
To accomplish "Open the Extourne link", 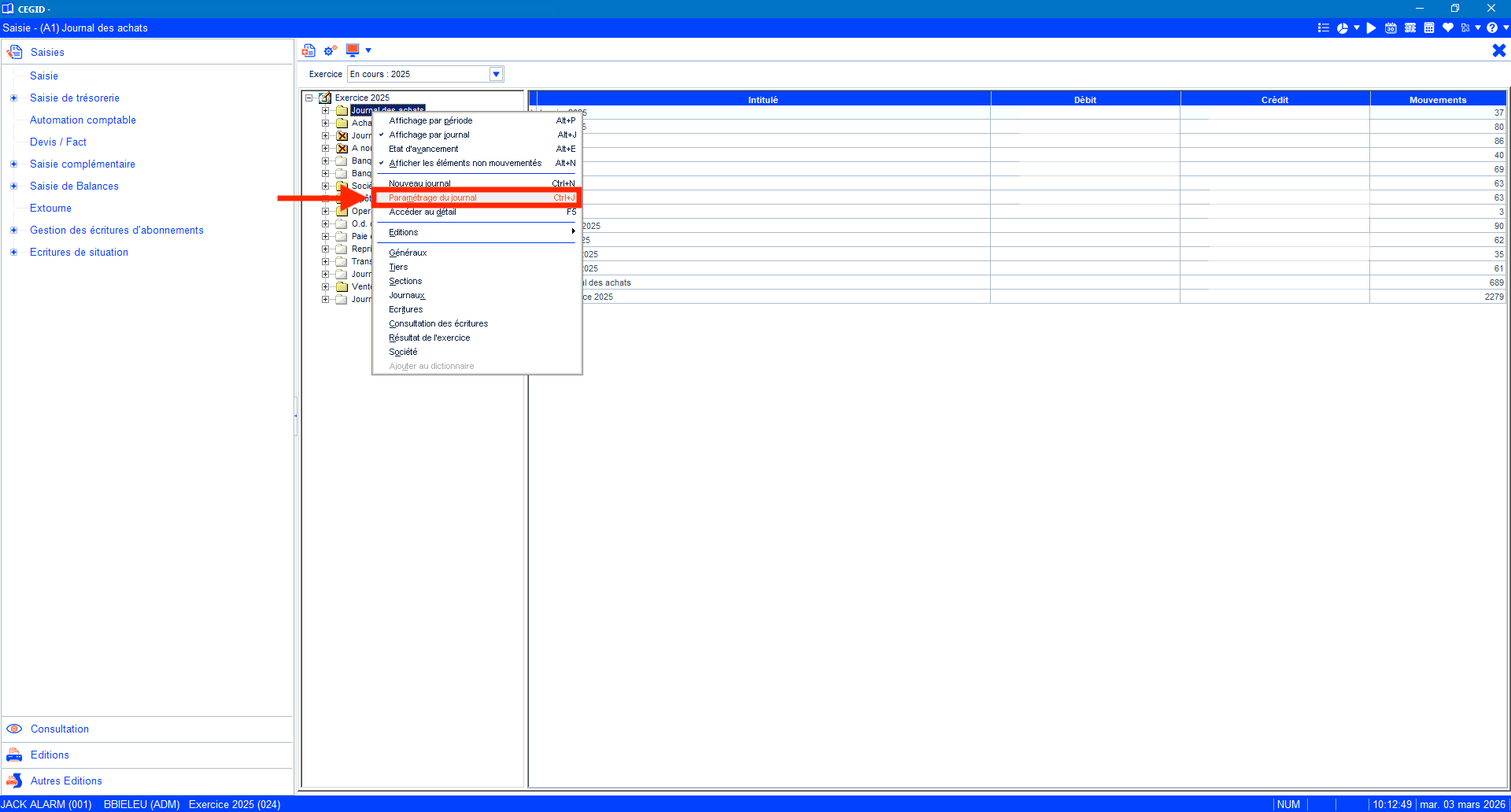I will coord(50,209).
